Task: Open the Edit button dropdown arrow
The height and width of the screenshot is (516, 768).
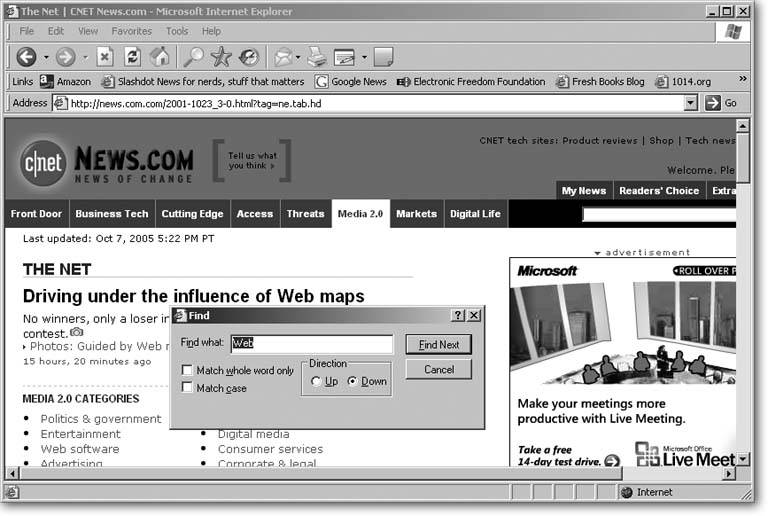Action: click(x=364, y=58)
